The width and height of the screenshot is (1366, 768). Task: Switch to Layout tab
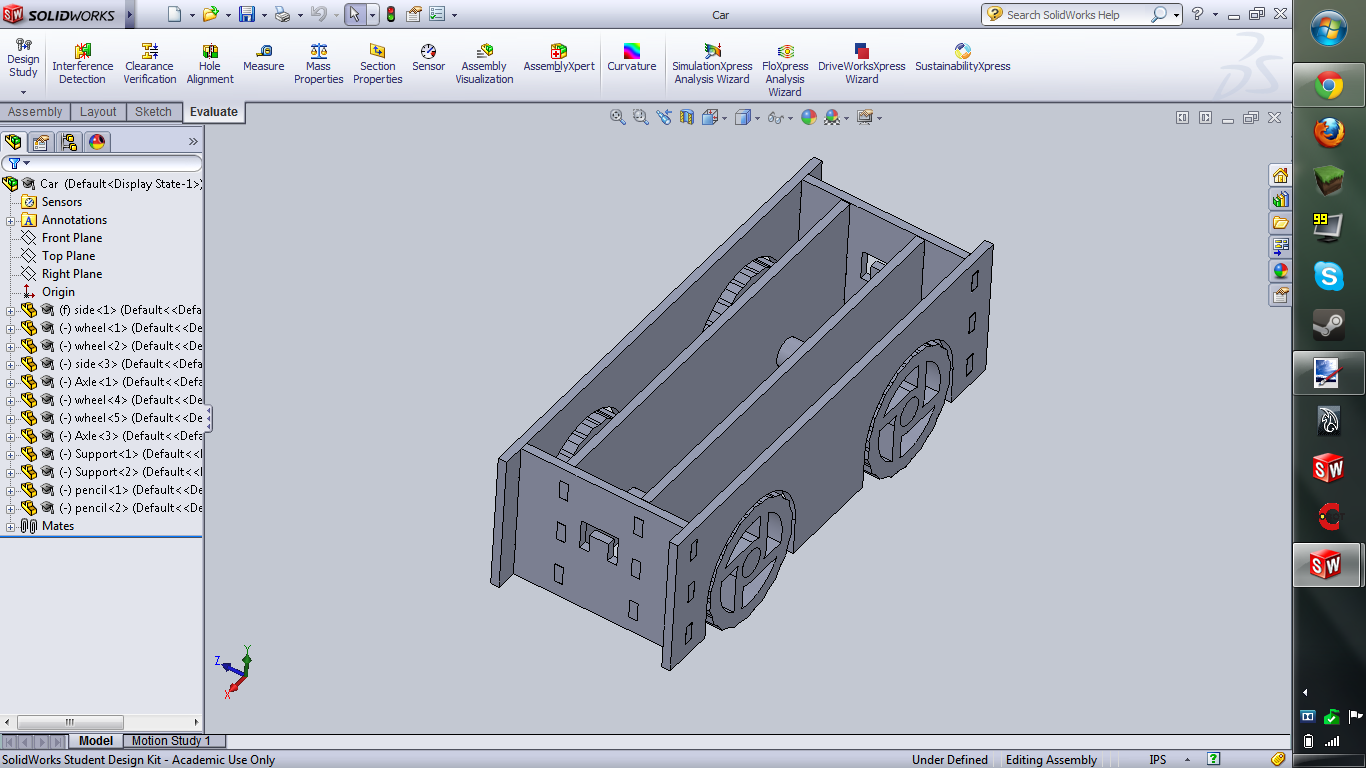click(x=98, y=112)
